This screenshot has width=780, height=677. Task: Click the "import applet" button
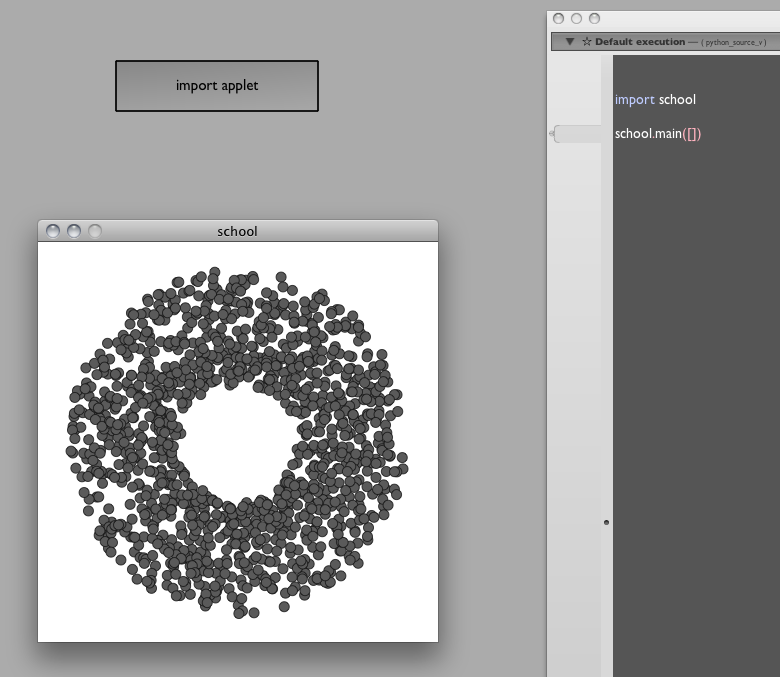(x=217, y=86)
